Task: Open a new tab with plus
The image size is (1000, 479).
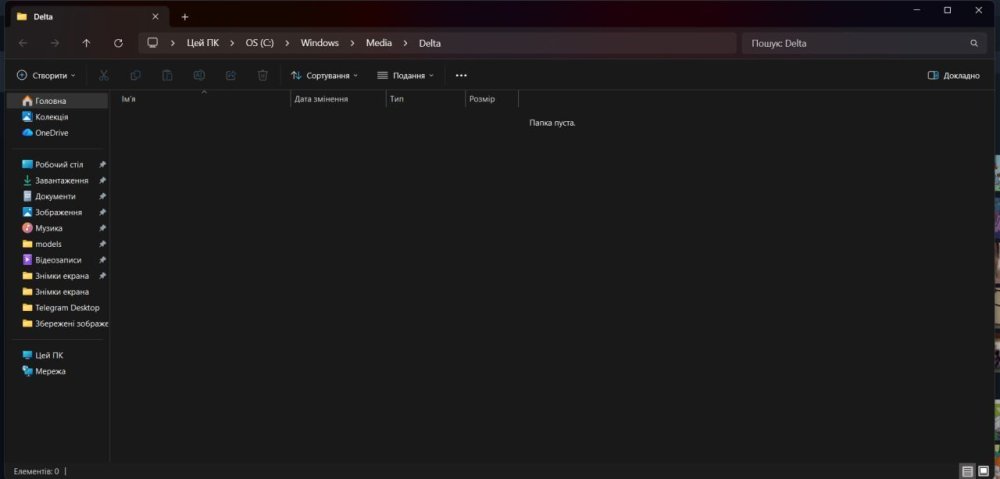Action: [185, 17]
